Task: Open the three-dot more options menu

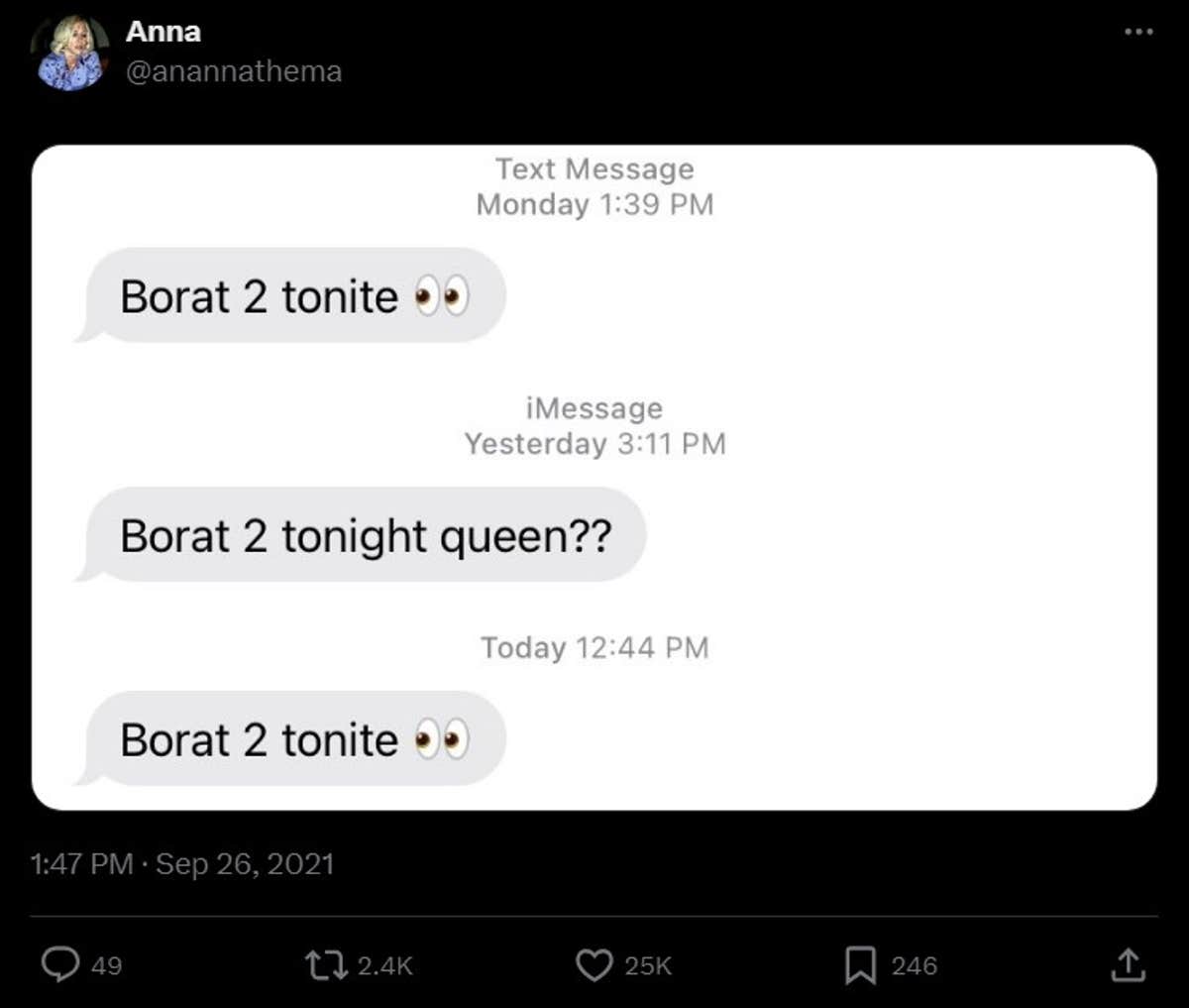Action: tap(1137, 31)
